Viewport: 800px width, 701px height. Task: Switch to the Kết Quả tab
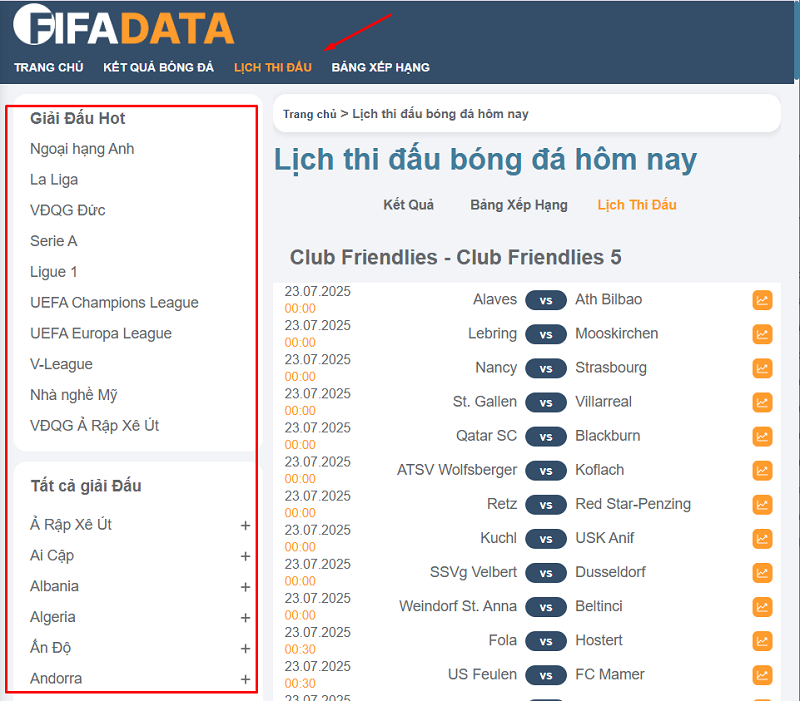(x=409, y=205)
